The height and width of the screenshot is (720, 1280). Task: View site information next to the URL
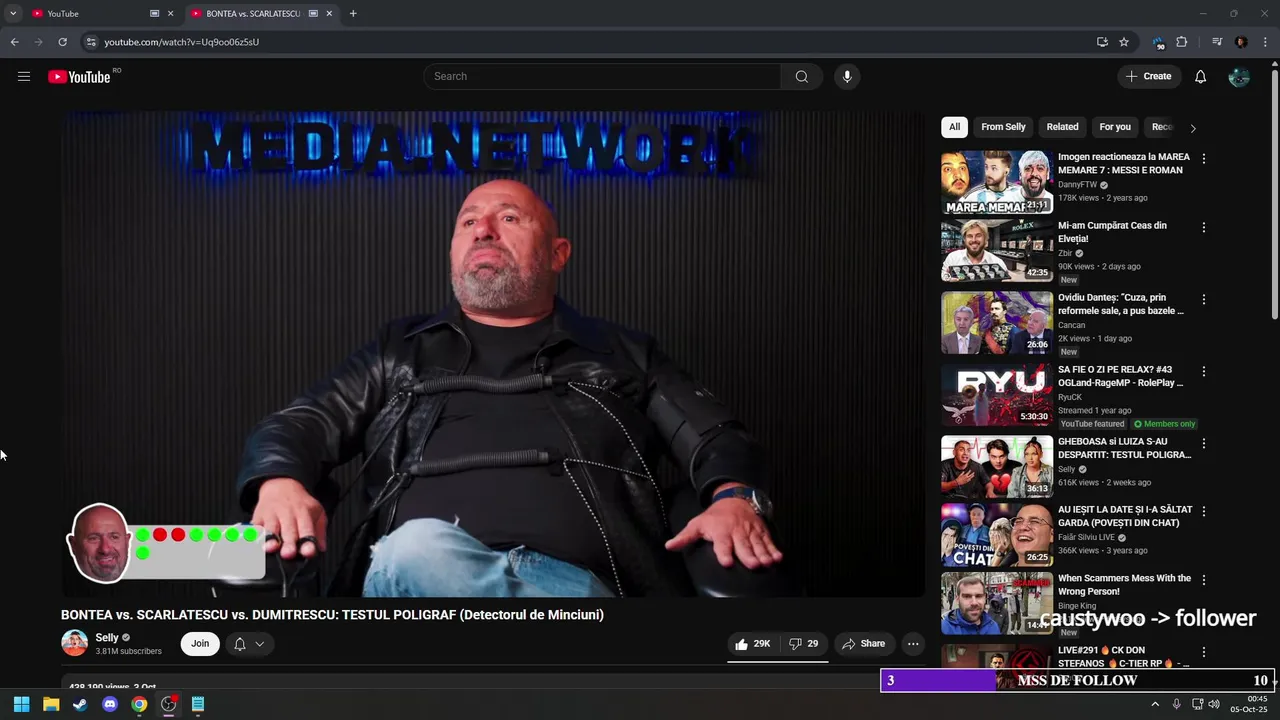(91, 42)
